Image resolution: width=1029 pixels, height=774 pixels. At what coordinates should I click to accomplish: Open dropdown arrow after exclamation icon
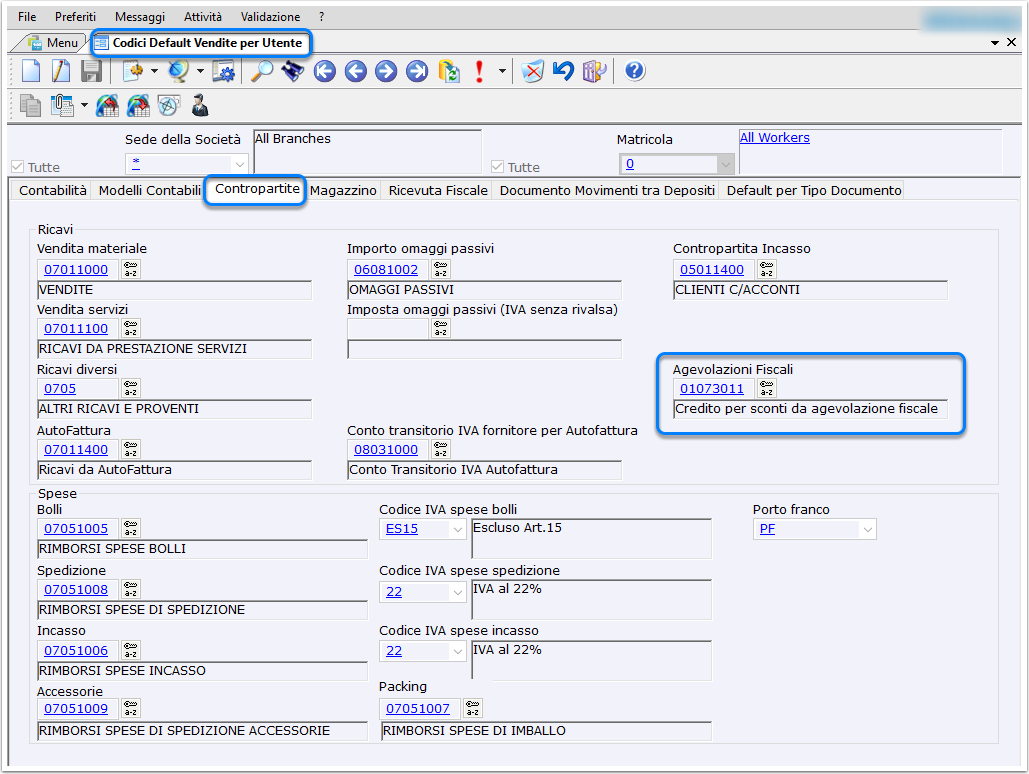502,71
